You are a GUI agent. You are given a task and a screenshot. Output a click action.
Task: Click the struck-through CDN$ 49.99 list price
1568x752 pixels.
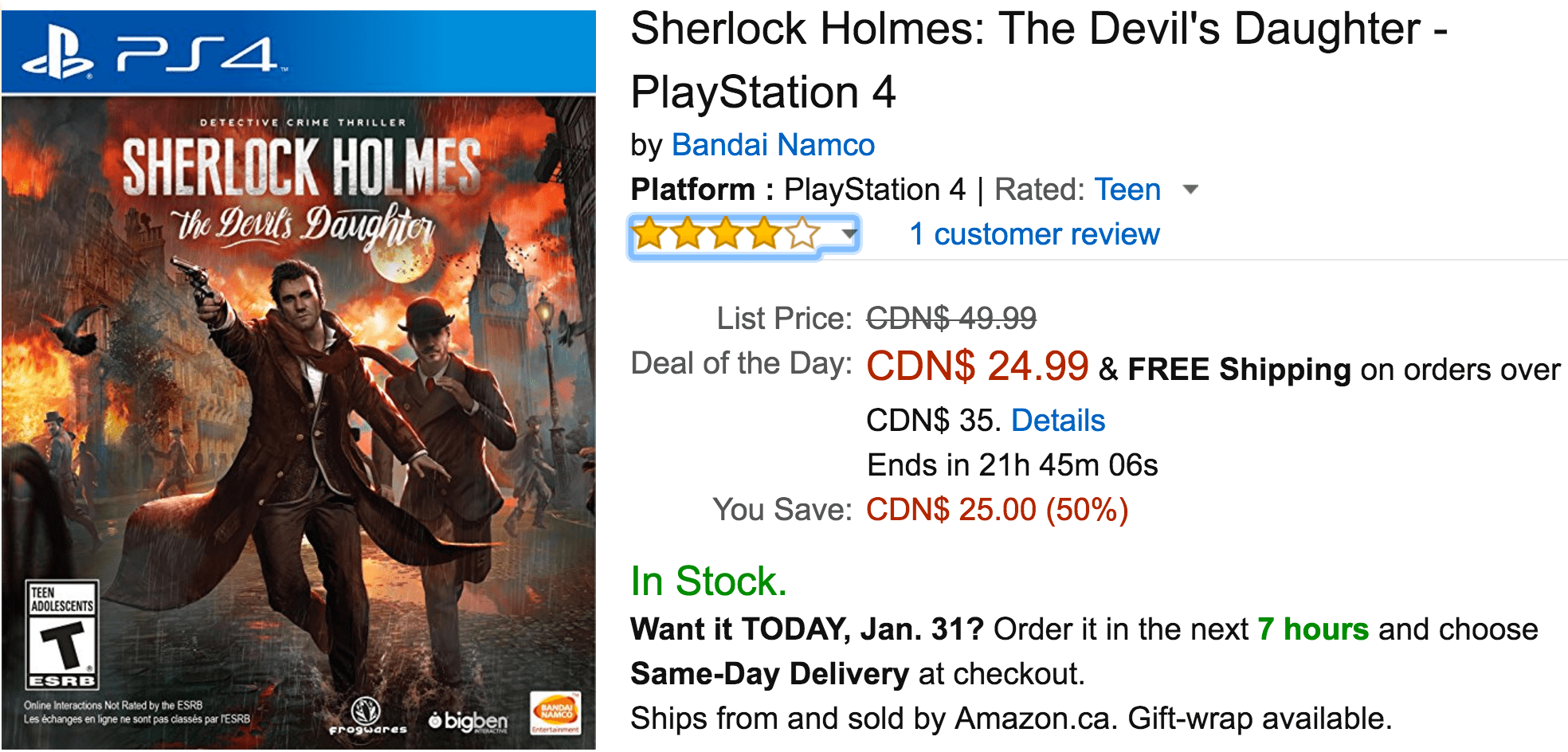pos(951,319)
